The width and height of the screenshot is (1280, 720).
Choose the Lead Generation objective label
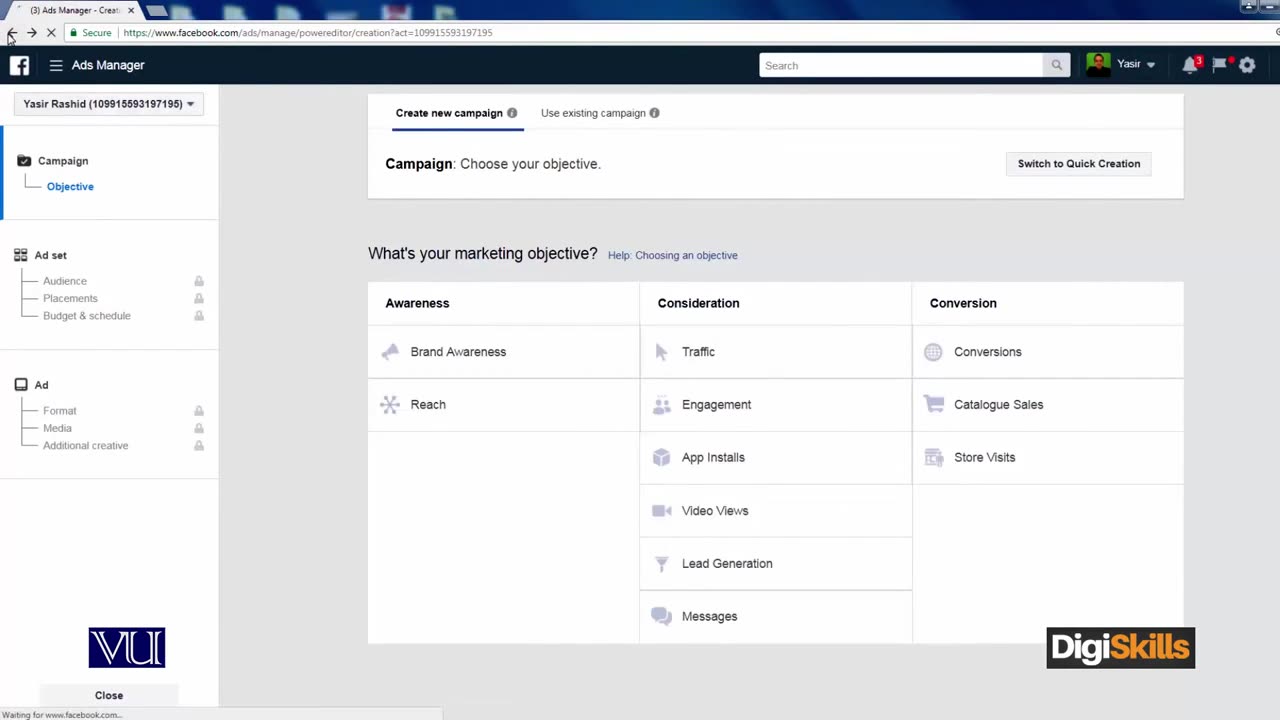(727, 564)
